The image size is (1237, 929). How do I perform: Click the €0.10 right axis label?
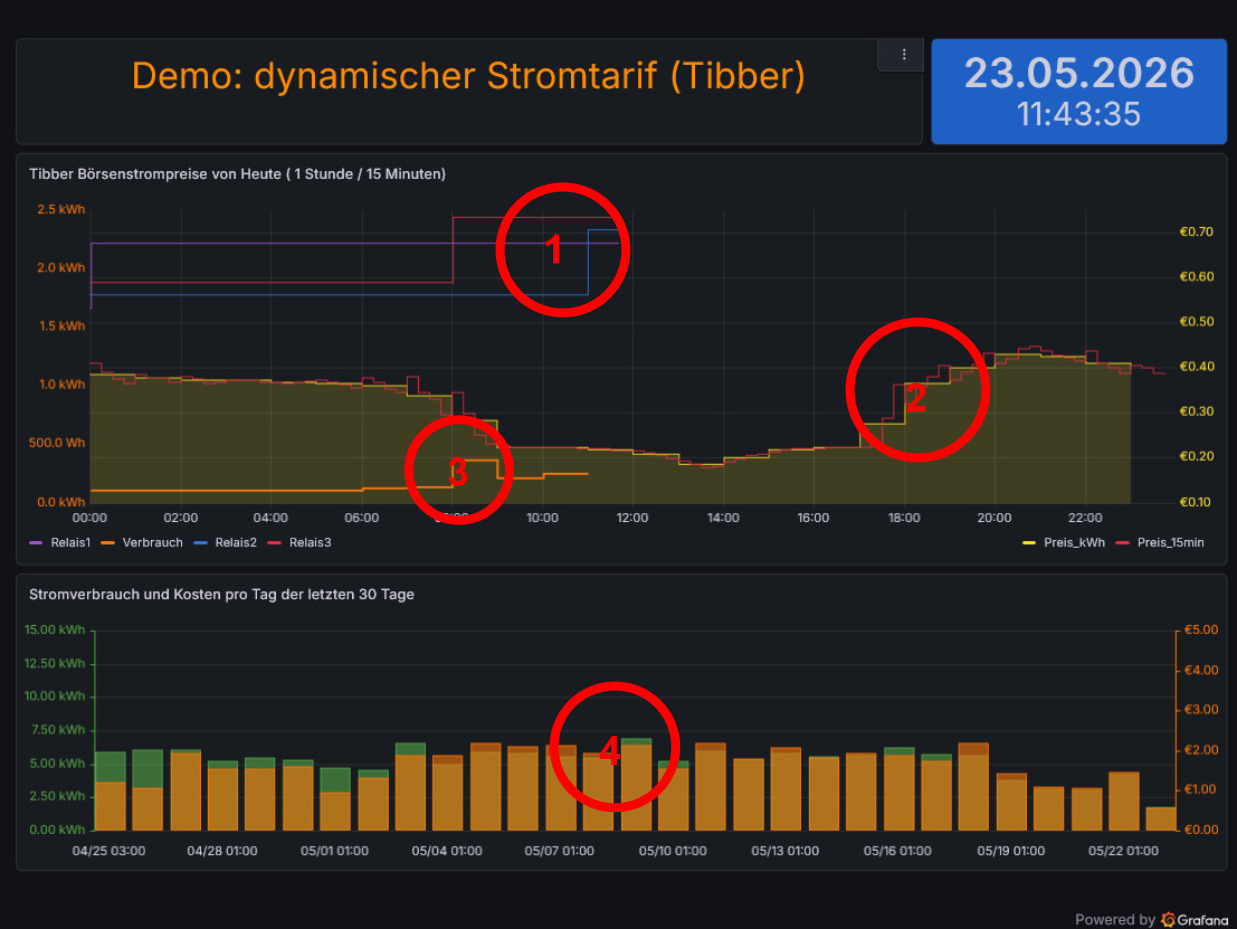coord(1197,502)
